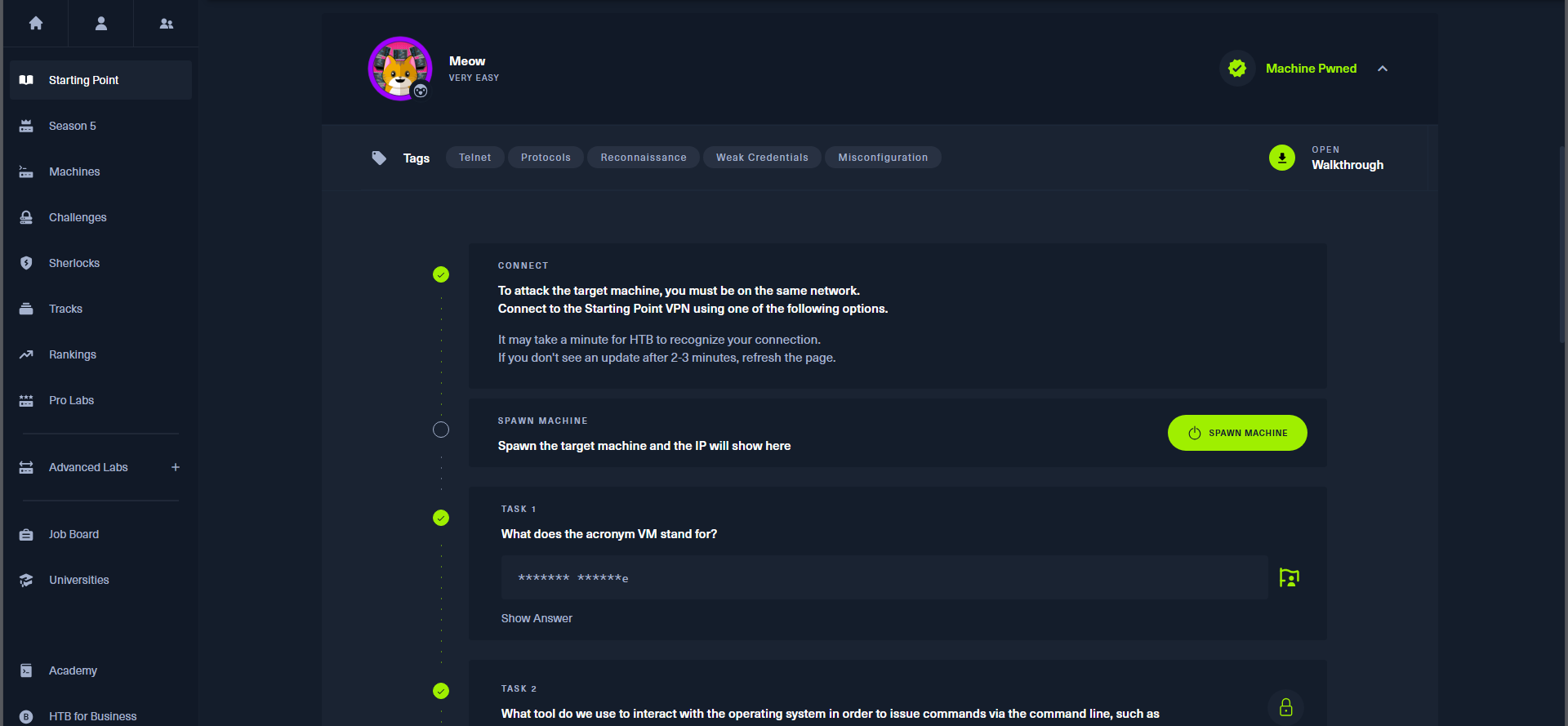The width and height of the screenshot is (1568, 726).
Task: Click the tags label icon
Action: (379, 158)
